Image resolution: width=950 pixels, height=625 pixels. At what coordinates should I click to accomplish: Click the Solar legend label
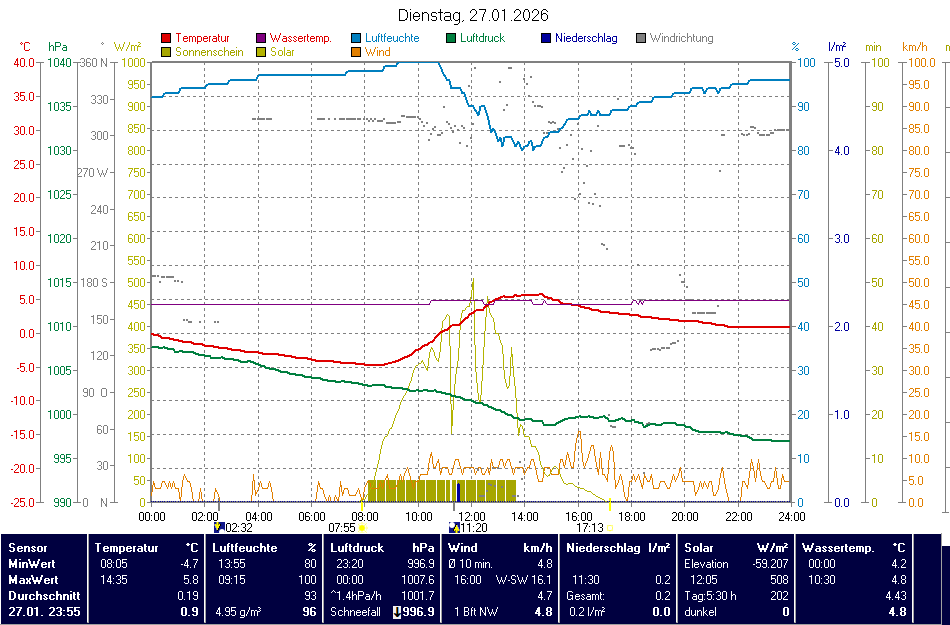coord(282,52)
